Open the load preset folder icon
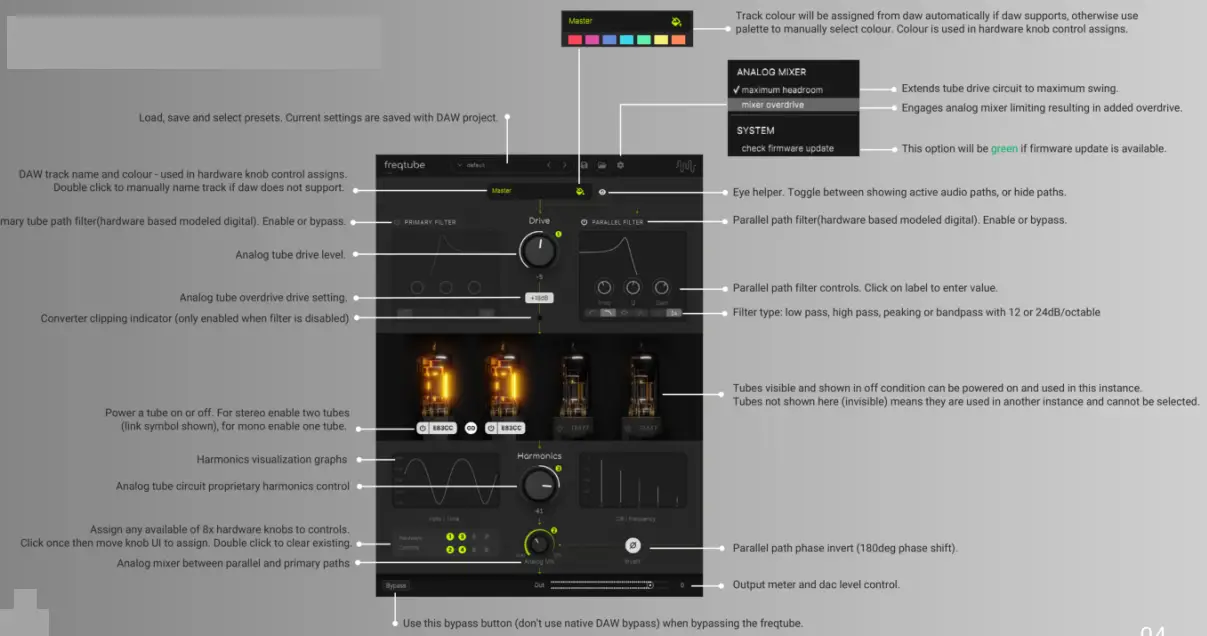The image size is (1207, 636). coord(602,165)
